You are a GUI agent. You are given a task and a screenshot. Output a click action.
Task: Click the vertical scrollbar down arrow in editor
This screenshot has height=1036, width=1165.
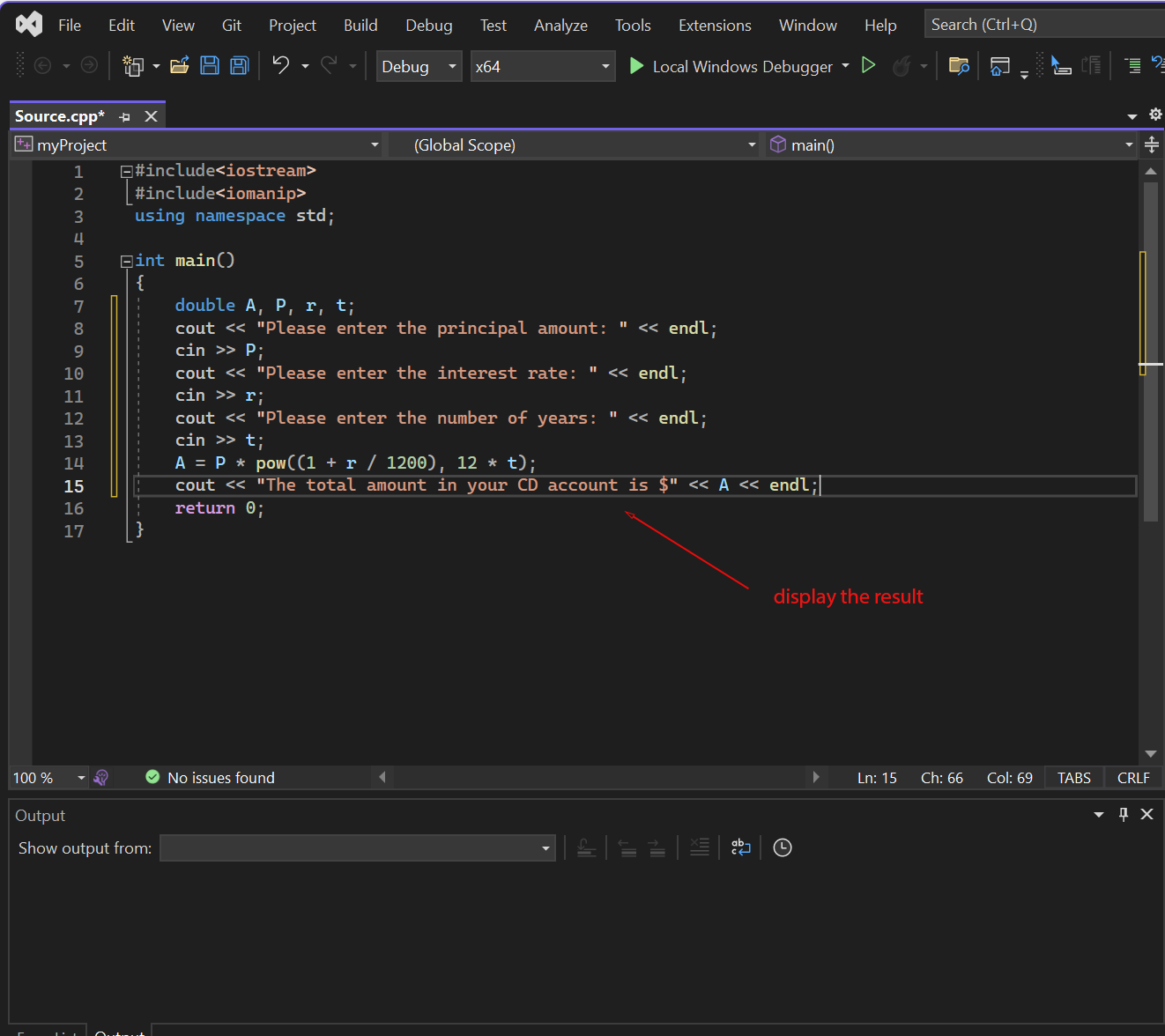[1151, 754]
